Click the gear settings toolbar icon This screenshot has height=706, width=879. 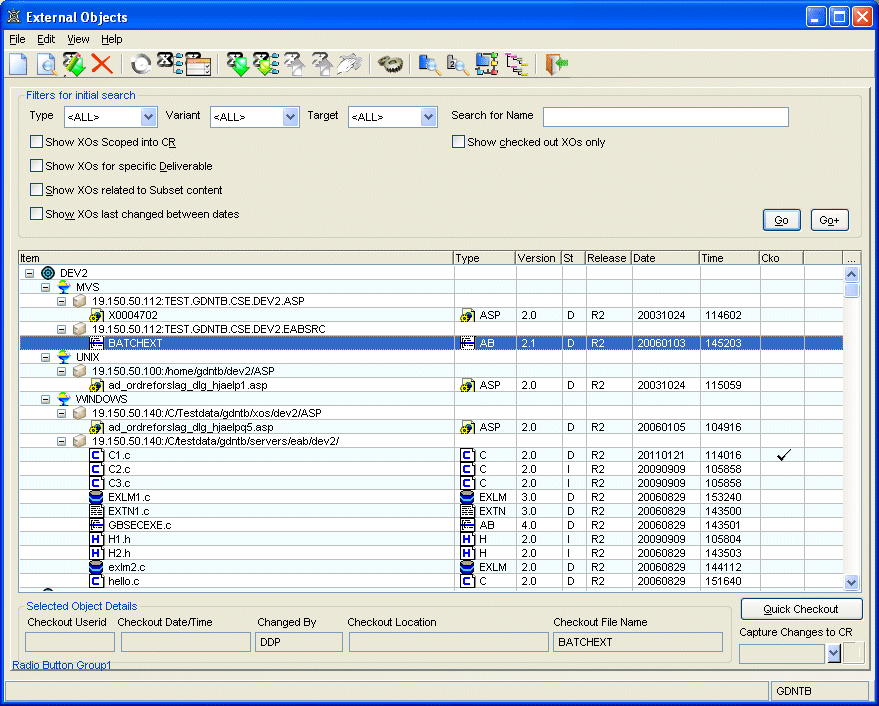pos(390,65)
